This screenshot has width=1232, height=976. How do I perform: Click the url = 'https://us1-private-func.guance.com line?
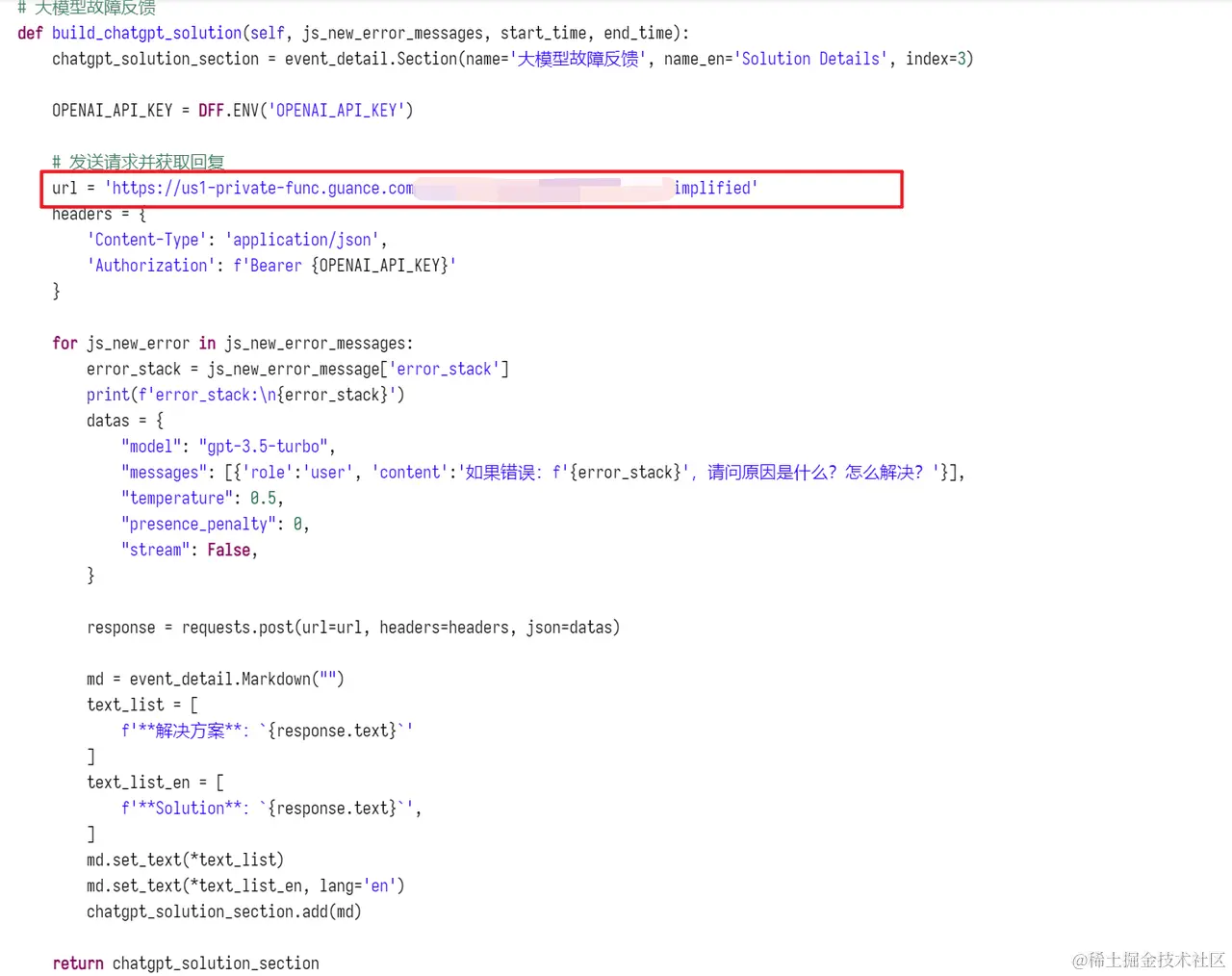coord(405,189)
